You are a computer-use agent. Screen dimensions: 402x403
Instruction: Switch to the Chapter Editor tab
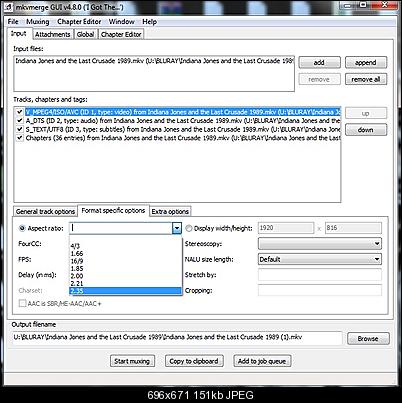[121, 34]
